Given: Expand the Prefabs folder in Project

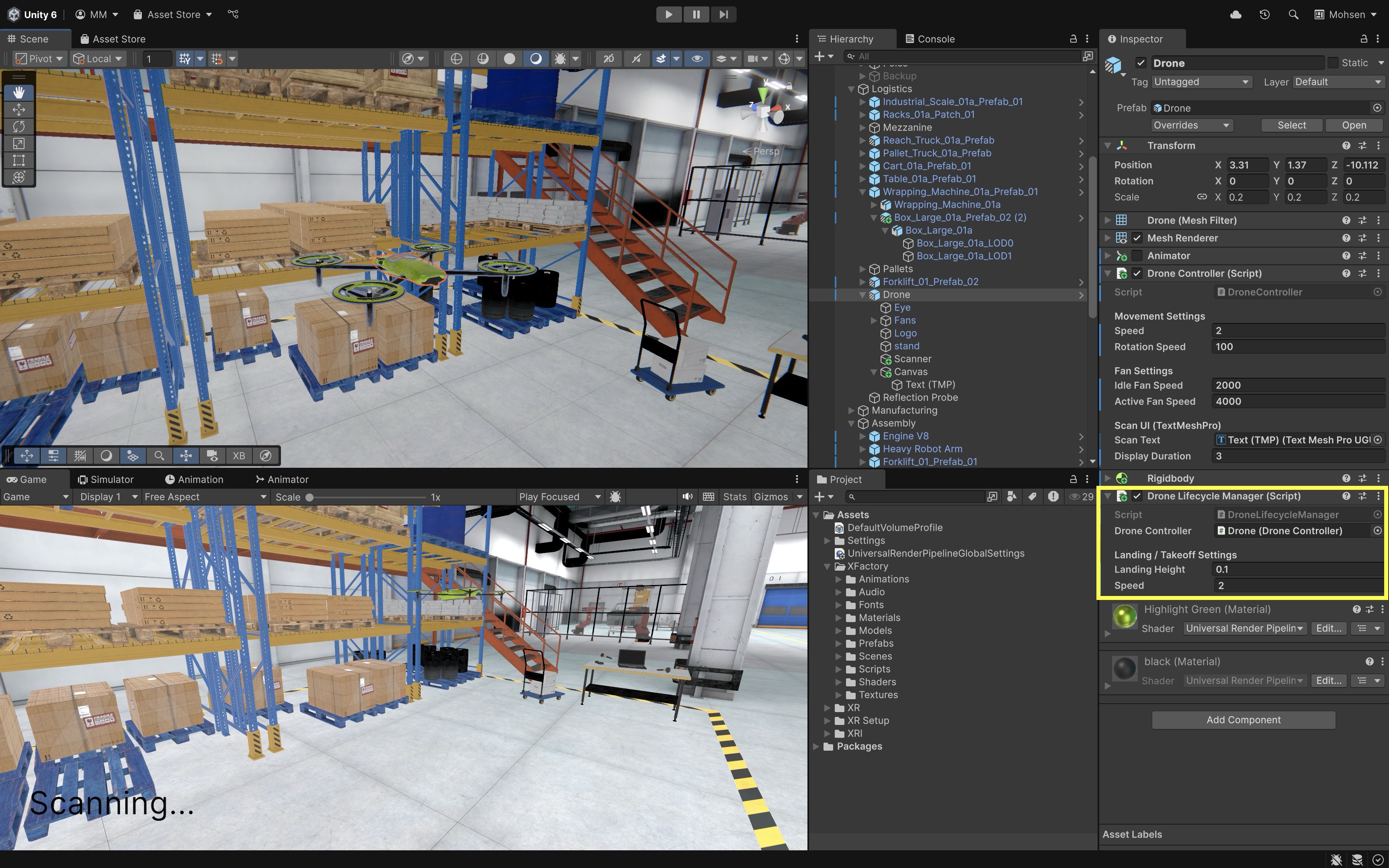Looking at the screenshot, I should point(838,643).
